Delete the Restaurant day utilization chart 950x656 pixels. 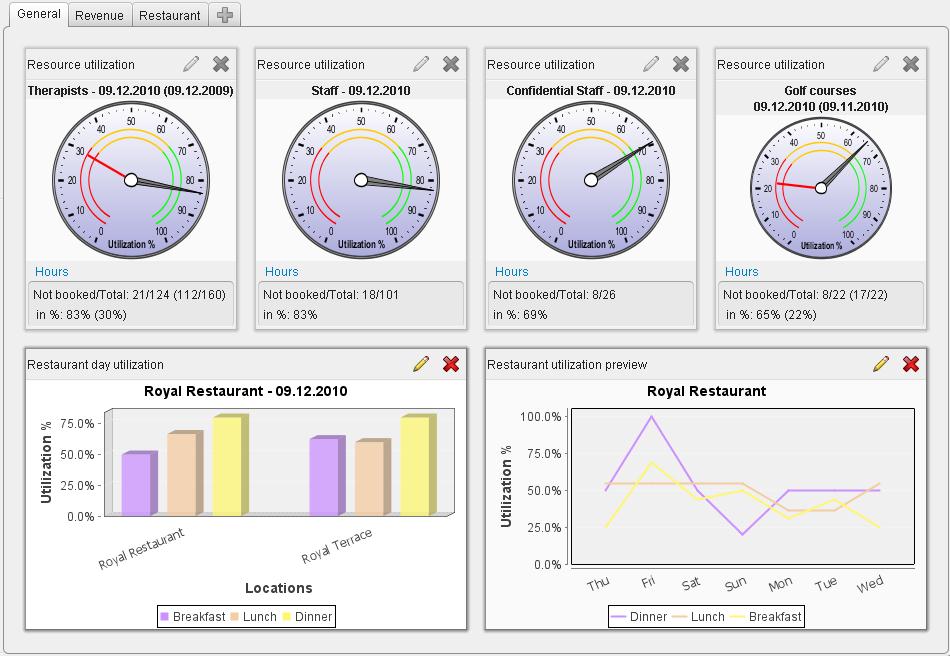[451, 364]
